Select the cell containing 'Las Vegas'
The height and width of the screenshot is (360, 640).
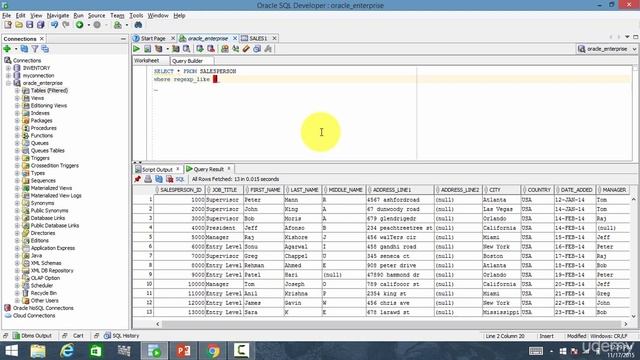[x=501, y=209]
